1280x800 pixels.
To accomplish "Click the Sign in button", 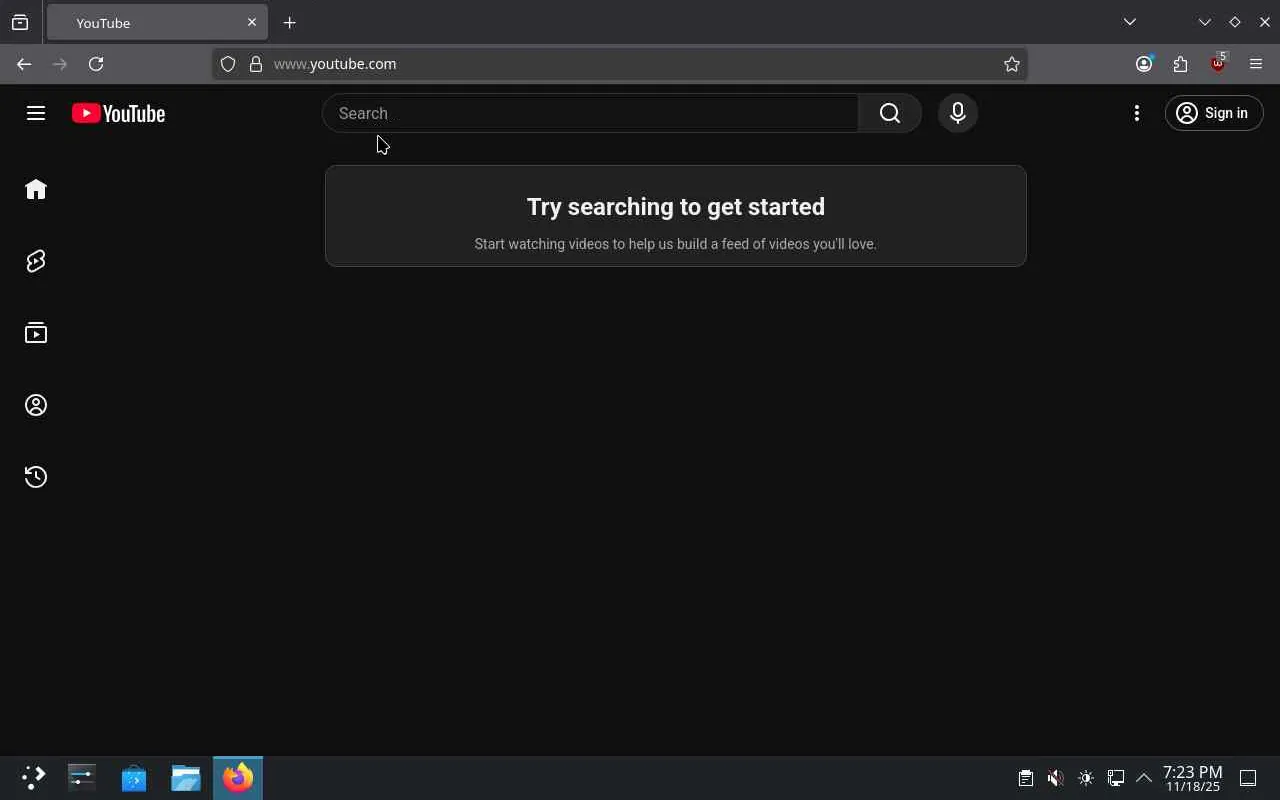I will coord(1214,113).
